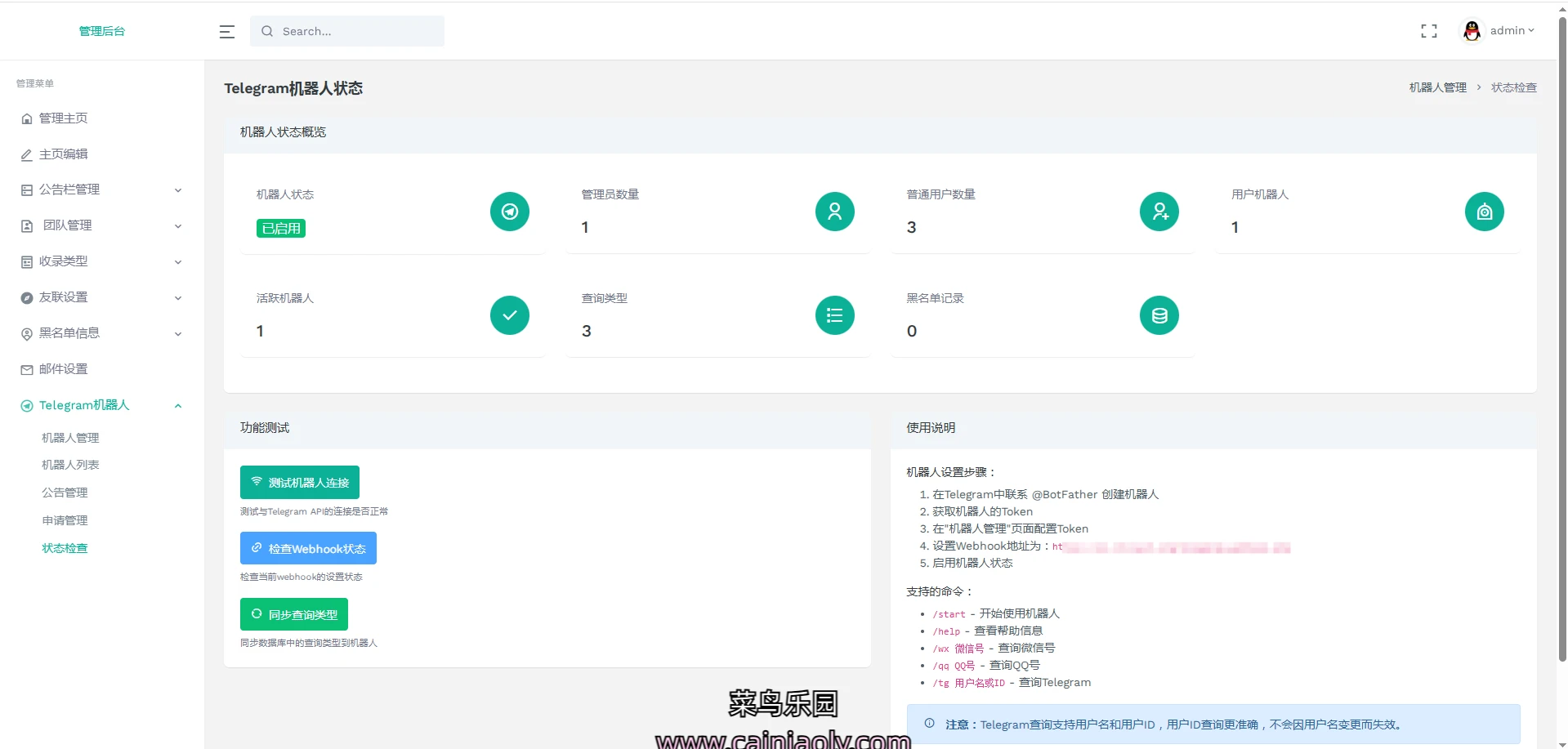This screenshot has height=749, width=1568.
Task: Click the blurred Webhook address
Action: click(x=1171, y=546)
